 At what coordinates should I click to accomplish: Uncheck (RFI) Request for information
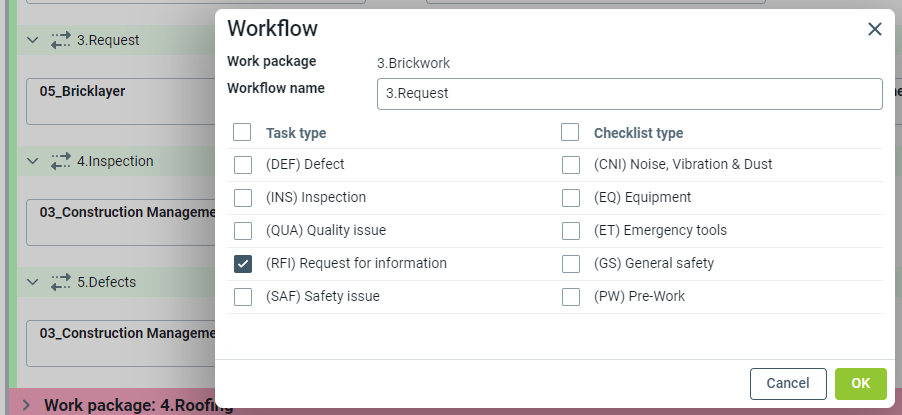[x=242, y=264]
